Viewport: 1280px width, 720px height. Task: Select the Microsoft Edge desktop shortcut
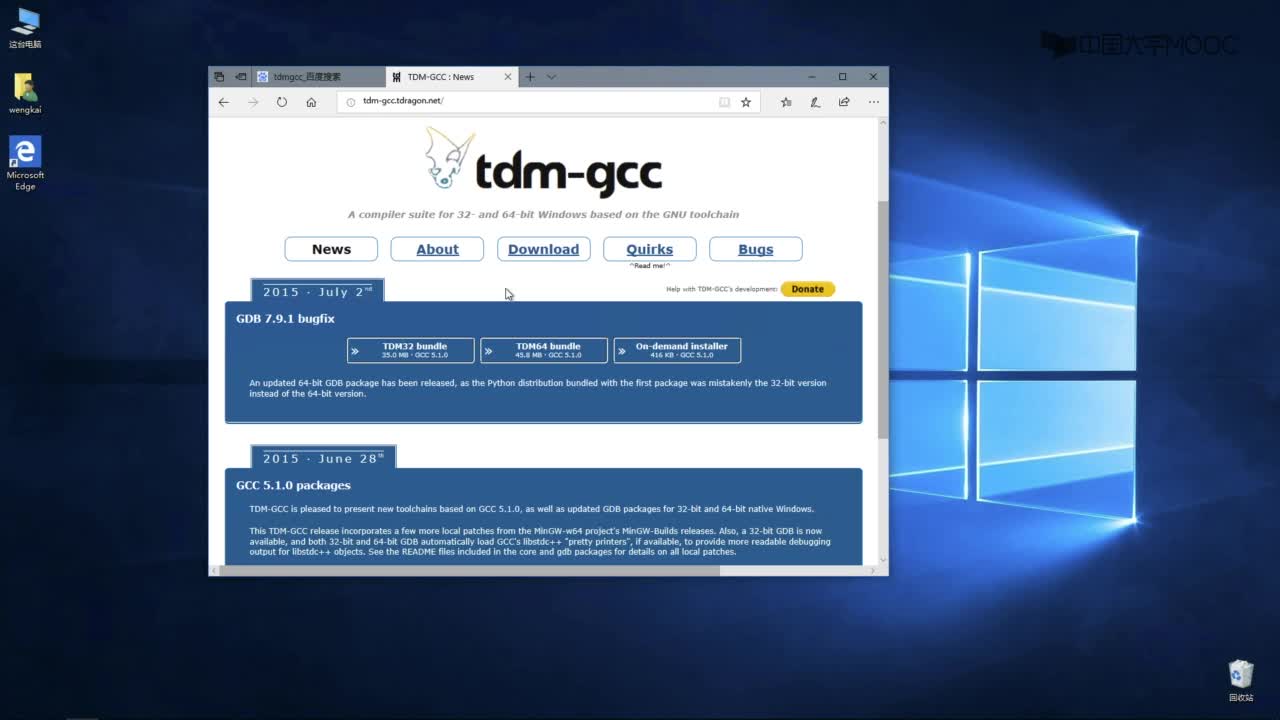point(25,163)
